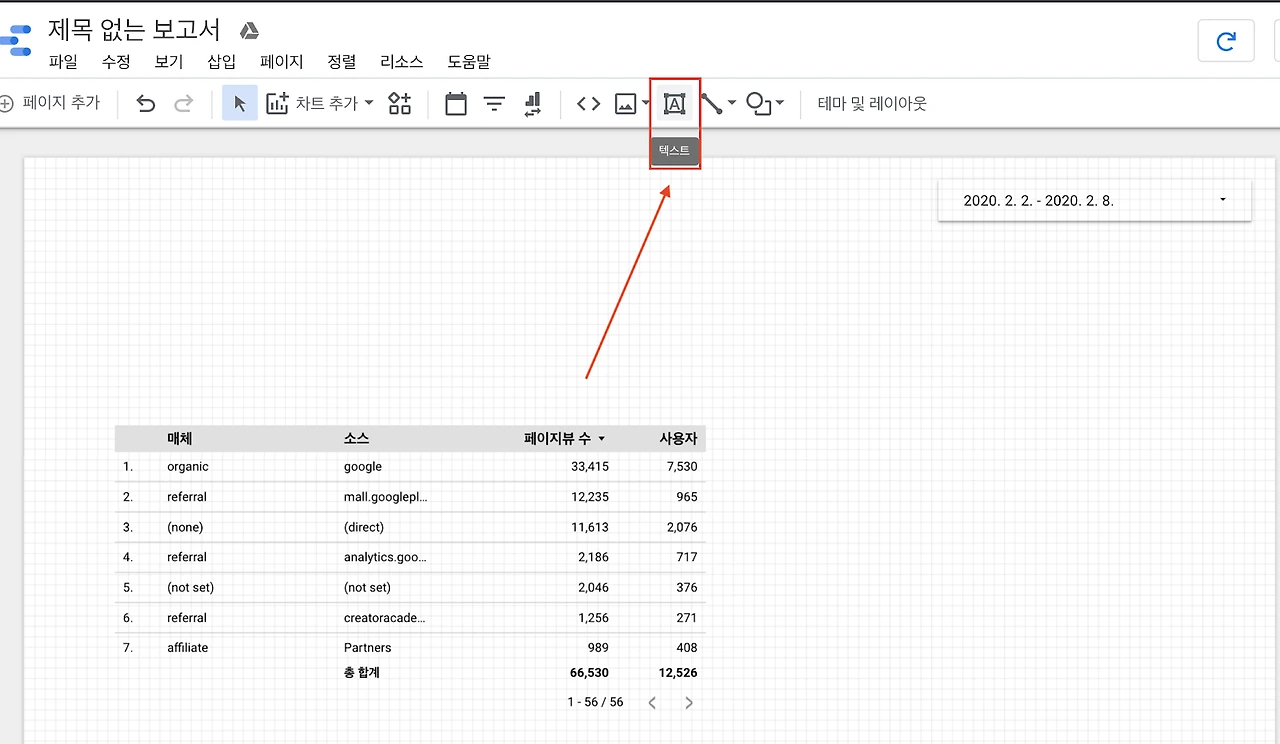Click the user count 271
The width and height of the screenshot is (1280, 744).
pyautogui.click(x=687, y=618)
